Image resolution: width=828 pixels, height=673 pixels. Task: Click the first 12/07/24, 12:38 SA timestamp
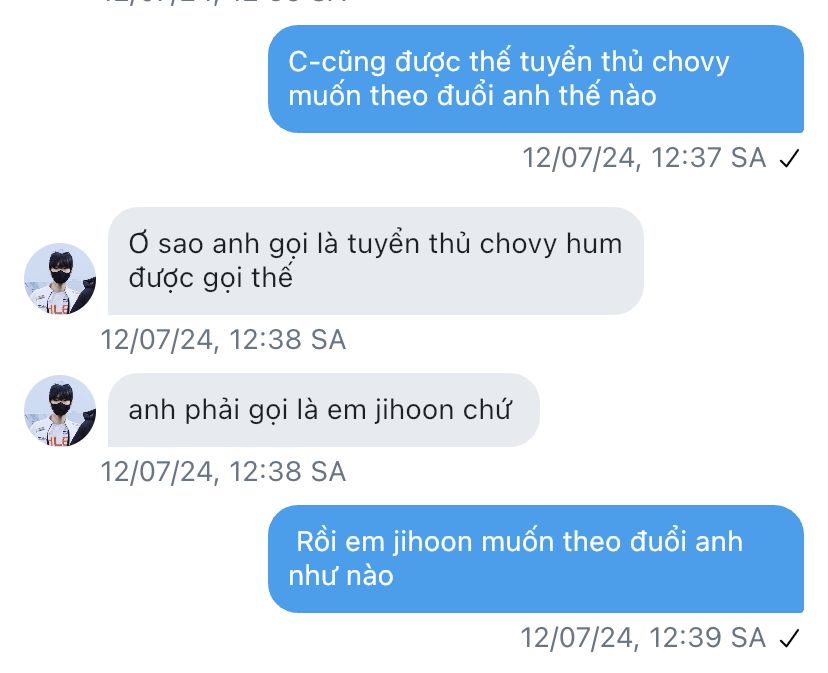tap(223, 340)
